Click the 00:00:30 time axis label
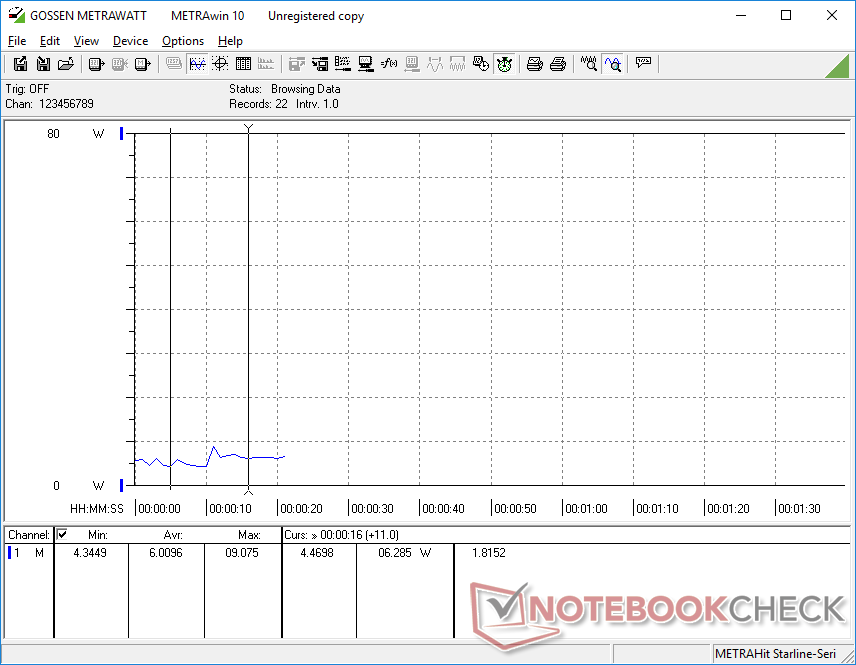This screenshot has width=856, height=665. [x=372, y=509]
